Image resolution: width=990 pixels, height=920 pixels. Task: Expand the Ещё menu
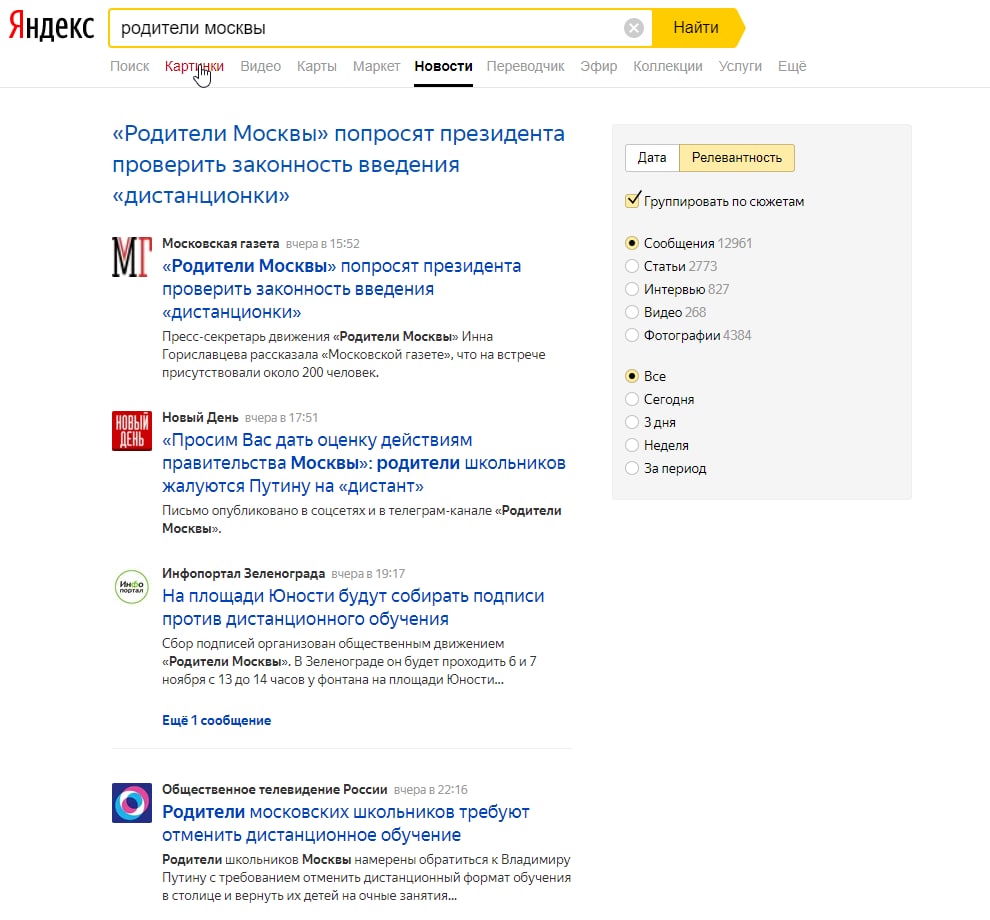792,66
